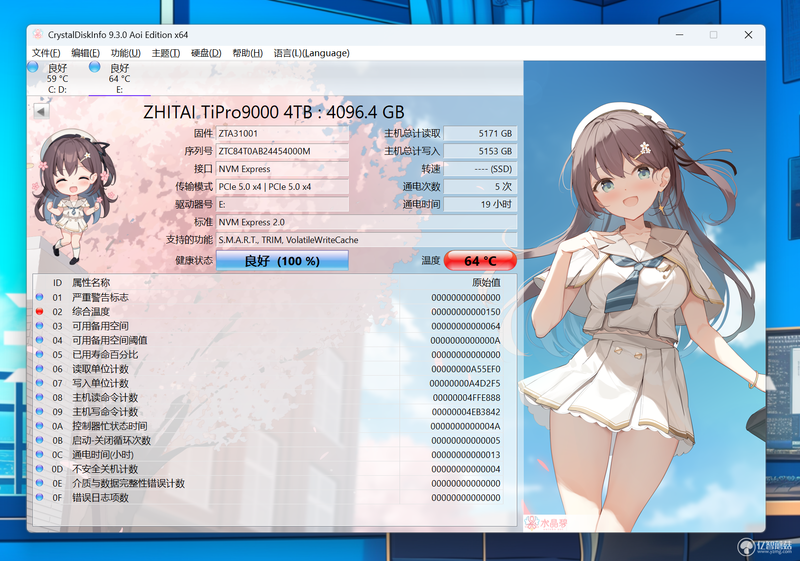Click the host total writes 5153 GB value
This screenshot has height=561, width=800.
tap(480, 151)
